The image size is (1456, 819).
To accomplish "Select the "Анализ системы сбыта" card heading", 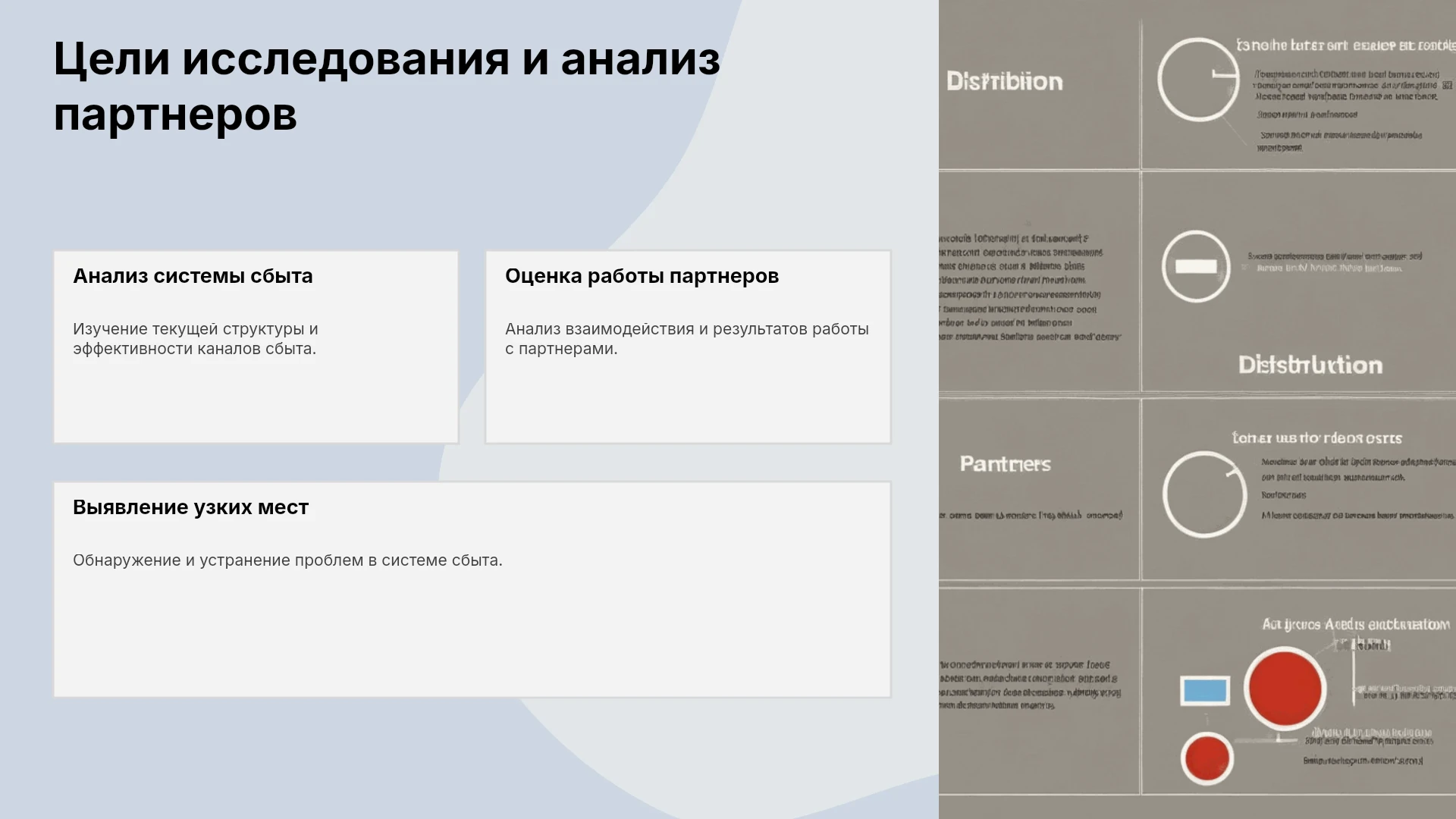I will point(193,276).
